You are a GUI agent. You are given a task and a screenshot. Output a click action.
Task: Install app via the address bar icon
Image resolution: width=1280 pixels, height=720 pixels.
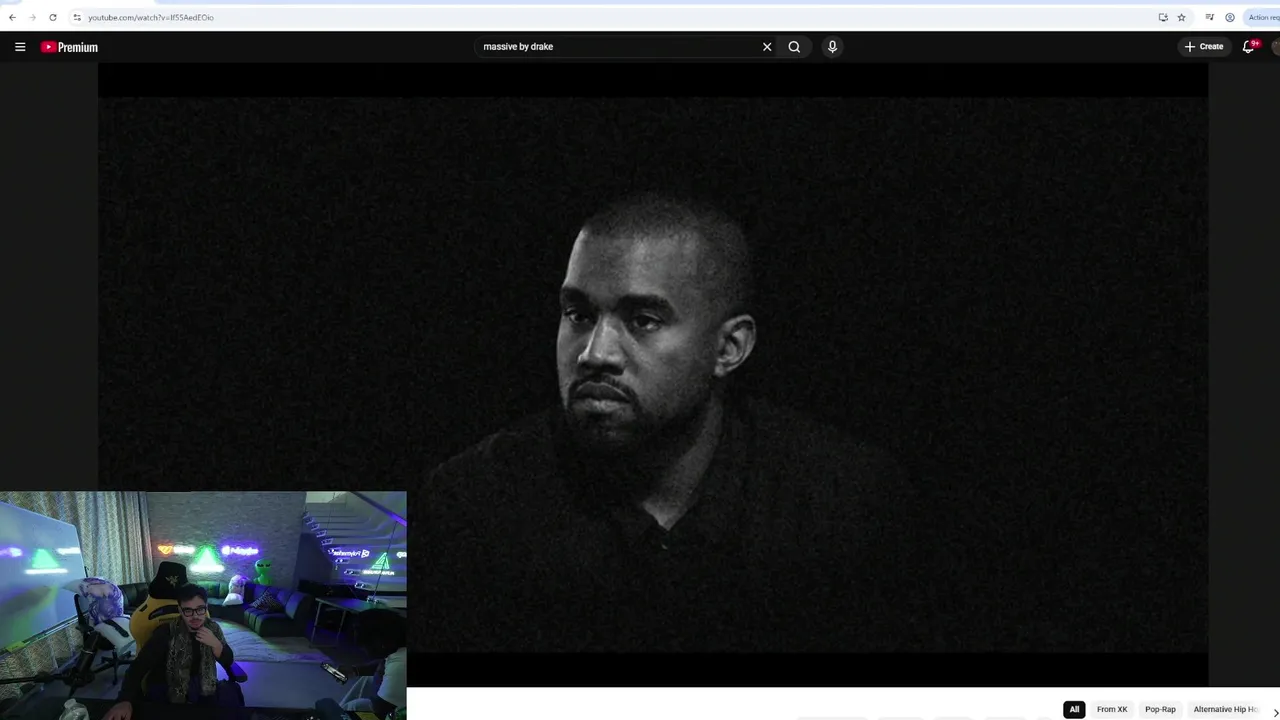click(x=1163, y=17)
